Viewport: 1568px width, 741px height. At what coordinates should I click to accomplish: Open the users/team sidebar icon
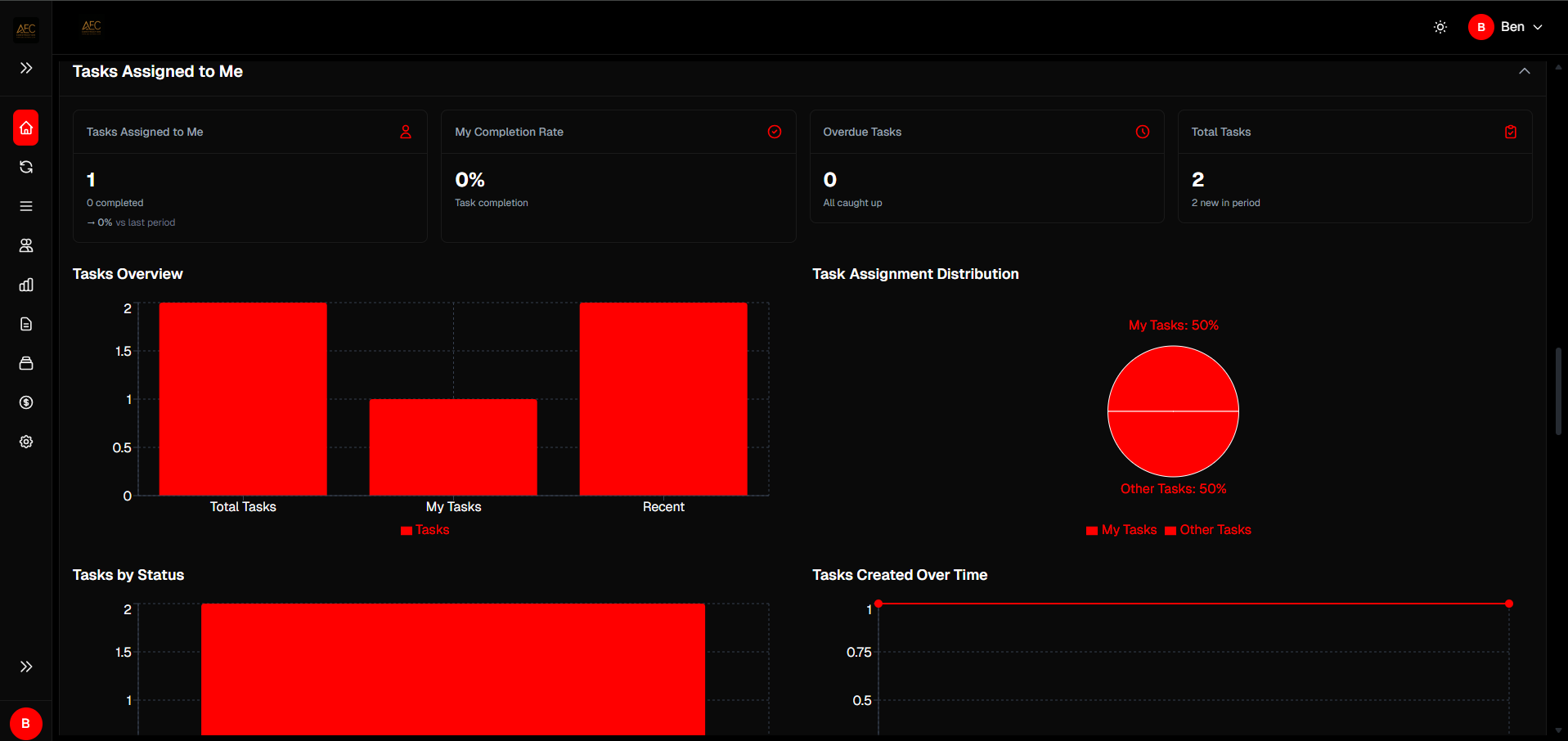(x=26, y=245)
